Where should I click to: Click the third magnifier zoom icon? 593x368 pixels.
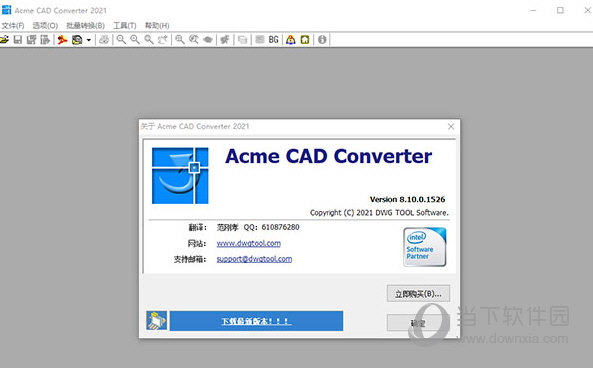(149, 39)
